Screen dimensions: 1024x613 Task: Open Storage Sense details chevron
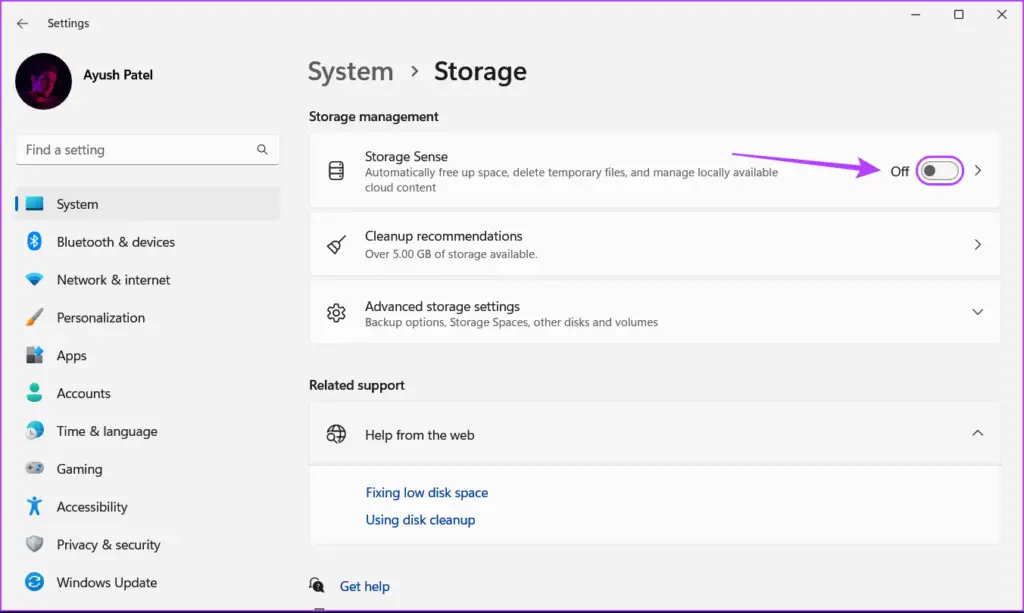point(978,171)
